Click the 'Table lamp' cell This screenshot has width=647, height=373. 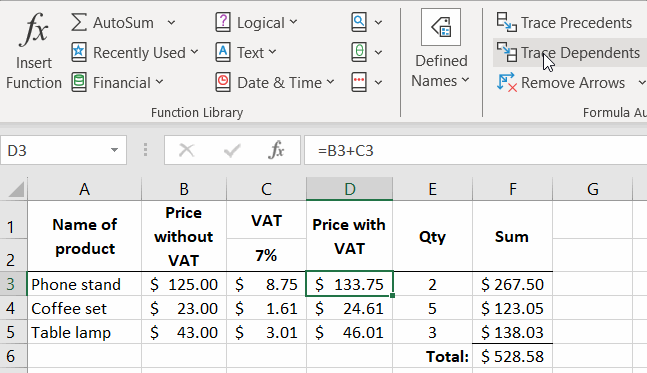[x=85, y=332]
